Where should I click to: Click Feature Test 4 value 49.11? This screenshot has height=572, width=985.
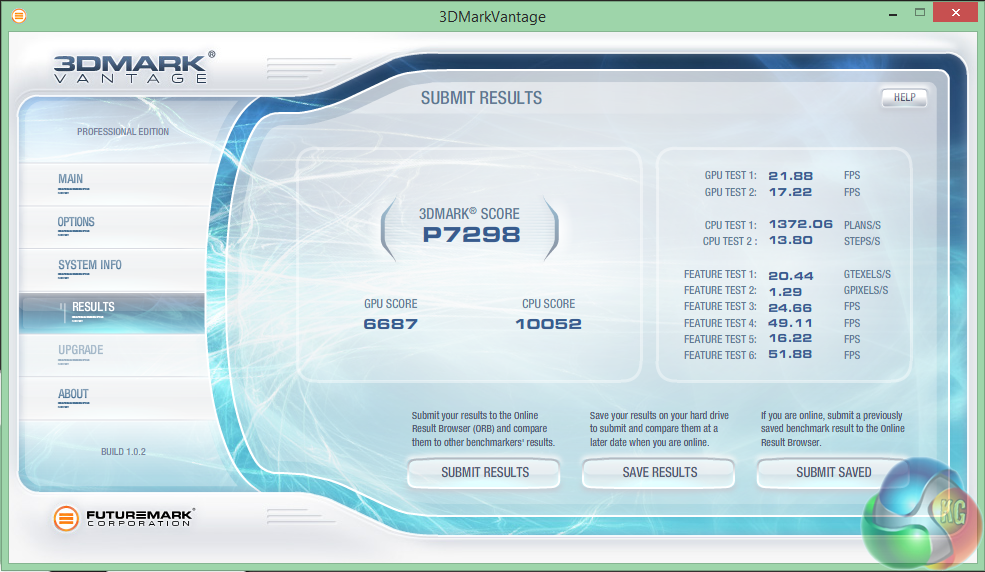pos(790,323)
